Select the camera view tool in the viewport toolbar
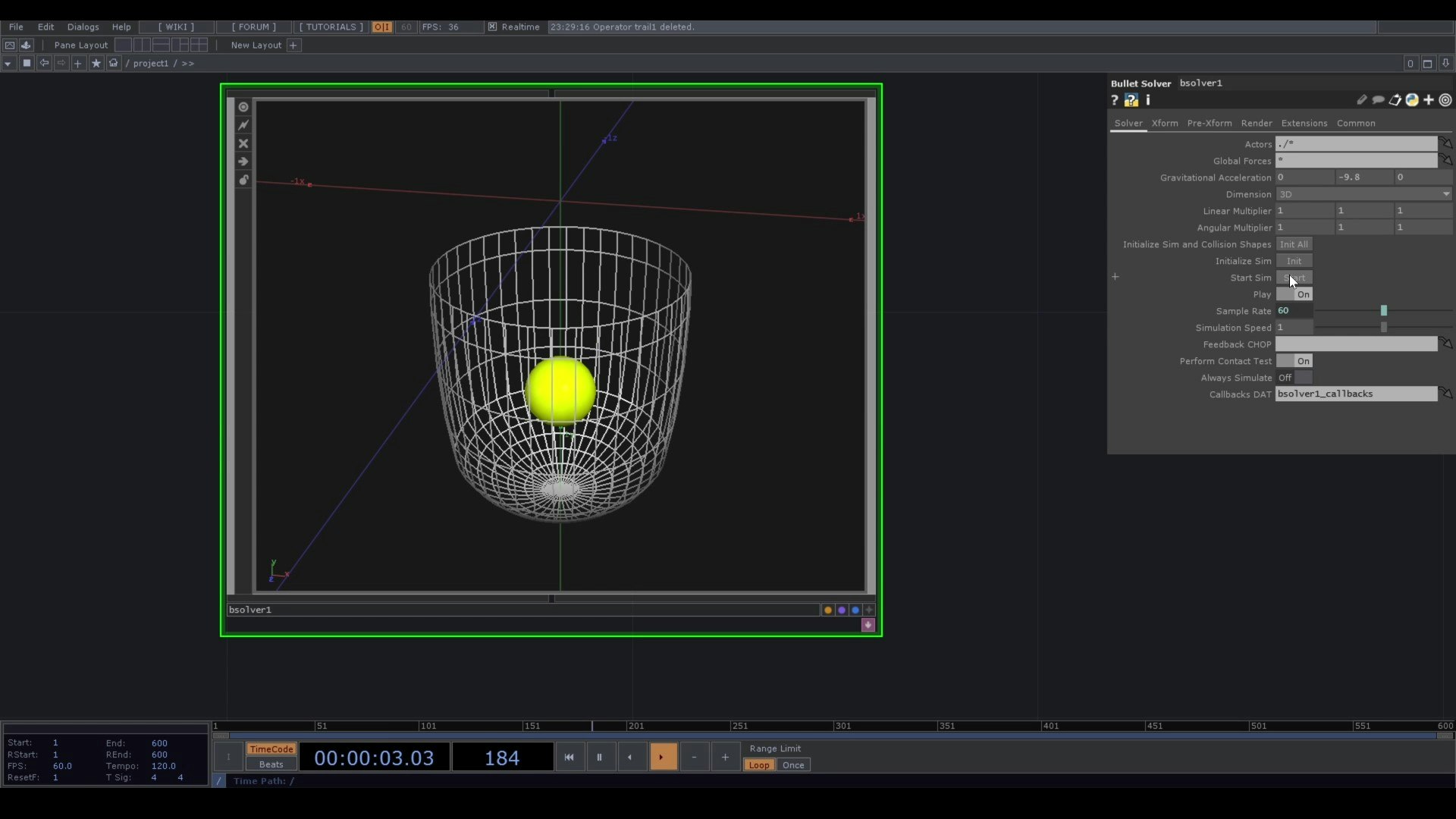Image resolution: width=1456 pixels, height=819 pixels. click(243, 107)
